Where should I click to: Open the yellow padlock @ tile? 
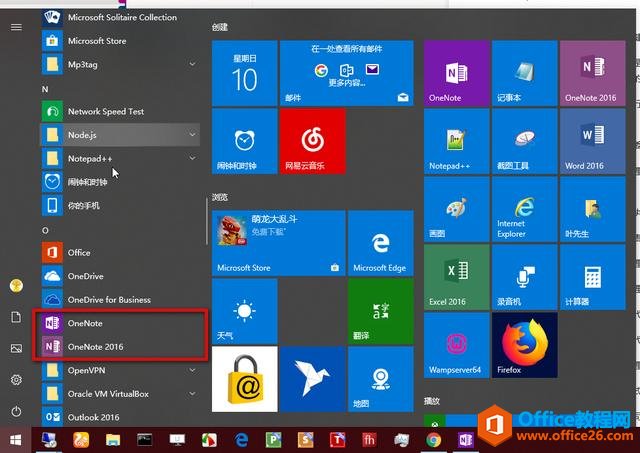coord(244,379)
